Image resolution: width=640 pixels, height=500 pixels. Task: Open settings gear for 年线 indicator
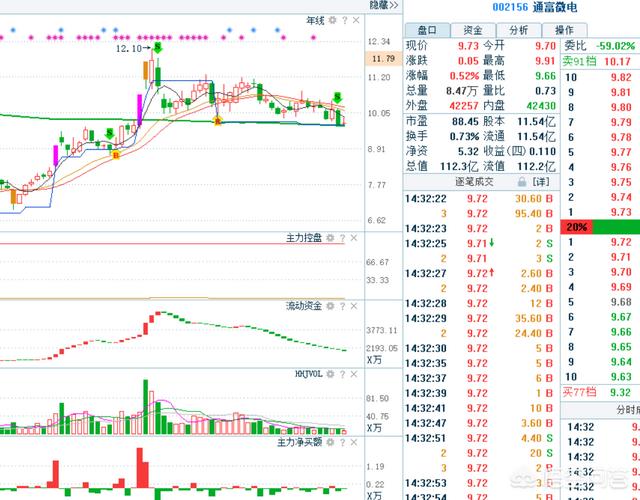(332, 20)
